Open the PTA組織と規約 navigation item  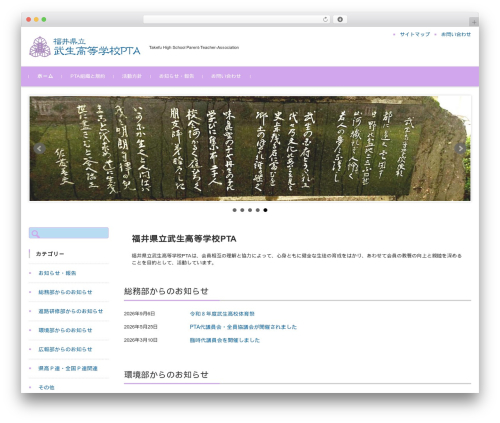pyautogui.click(x=87, y=76)
